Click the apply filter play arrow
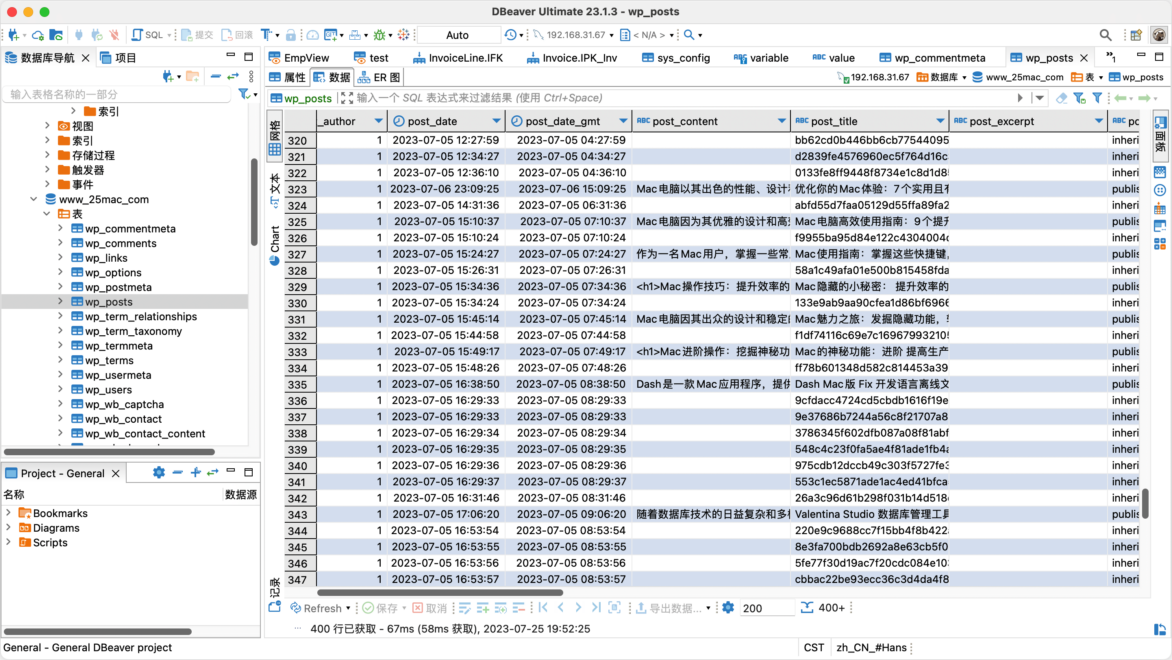Image resolution: width=1172 pixels, height=660 pixels. click(x=1020, y=98)
